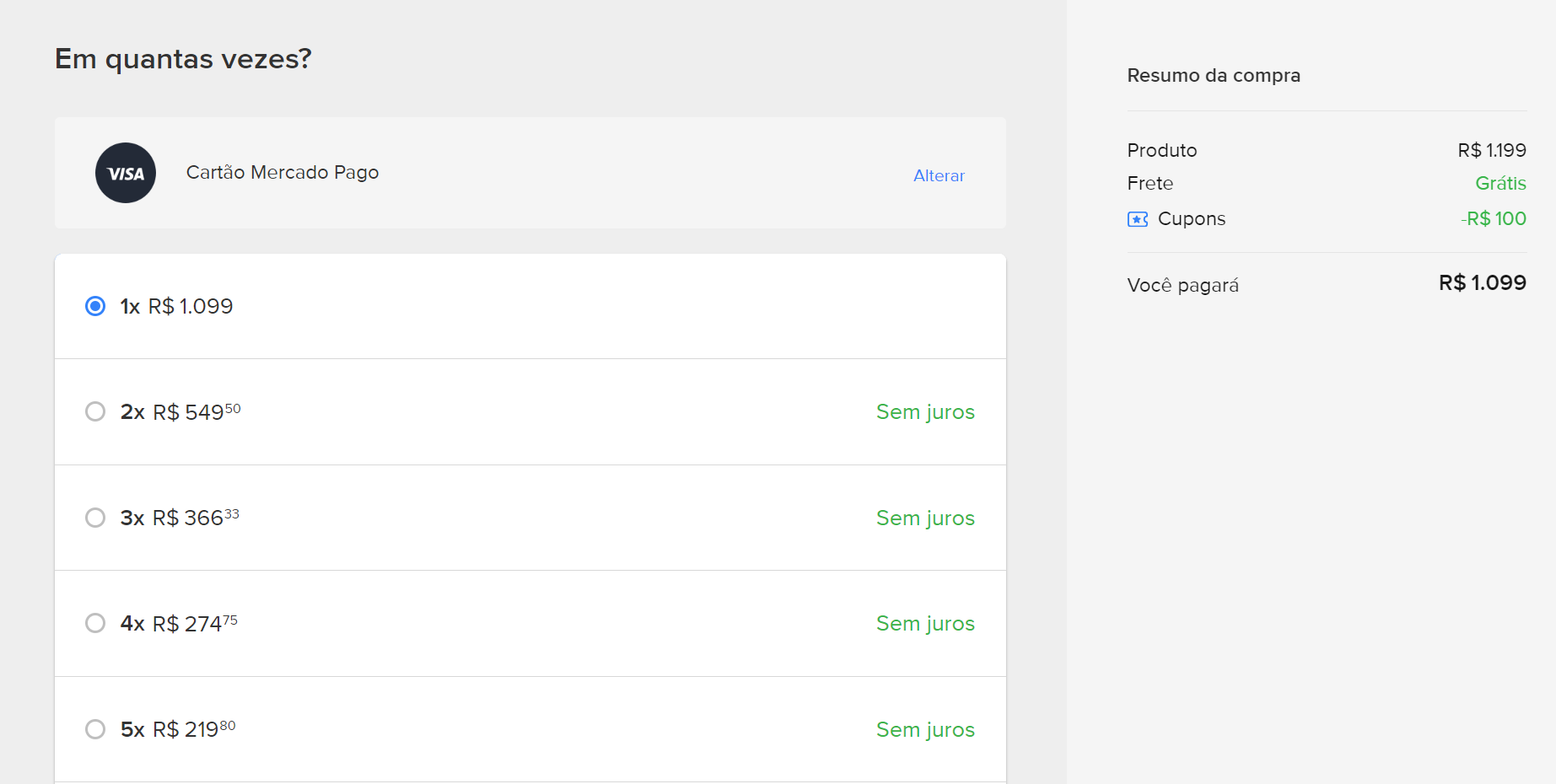Select the 3x installment radio button
Image resolution: width=1556 pixels, height=784 pixels.
[x=95, y=518]
